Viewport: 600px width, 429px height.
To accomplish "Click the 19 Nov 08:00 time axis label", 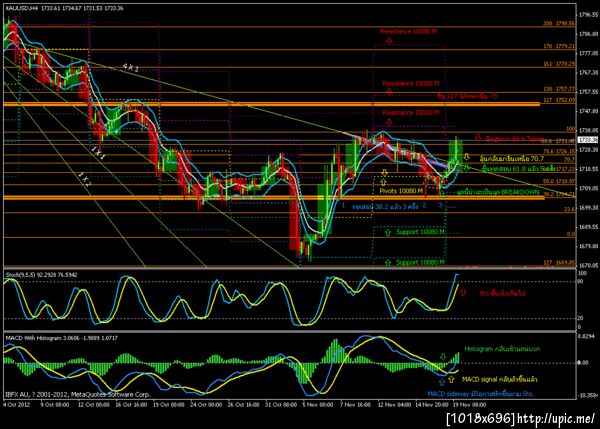I will pos(470,405).
